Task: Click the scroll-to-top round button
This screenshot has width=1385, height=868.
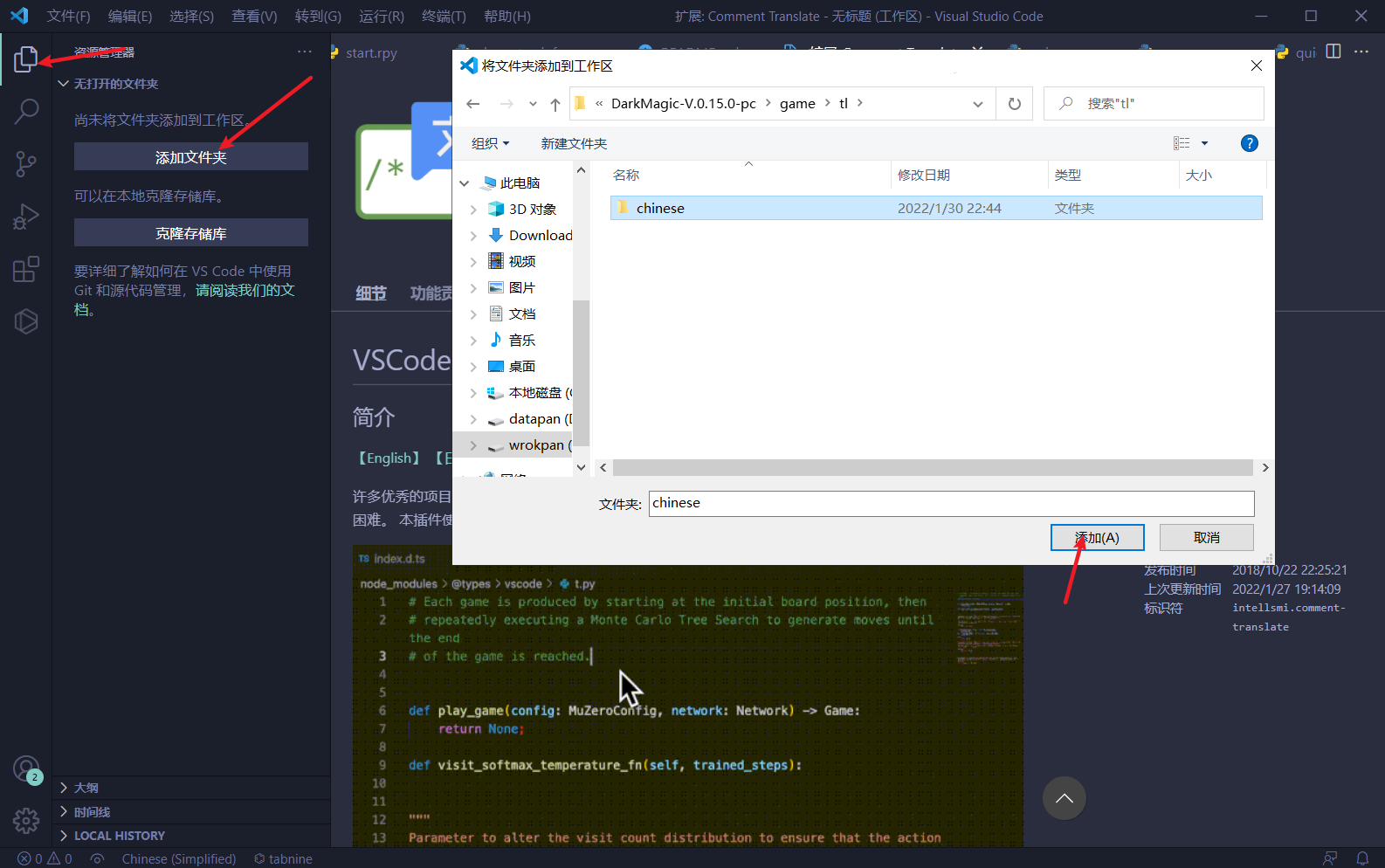Action: (1065, 798)
